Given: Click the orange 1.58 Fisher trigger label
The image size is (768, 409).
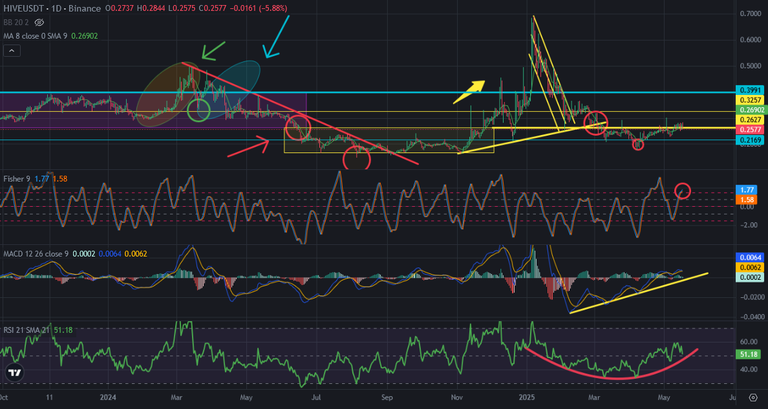Looking at the screenshot, I should pos(746,200).
